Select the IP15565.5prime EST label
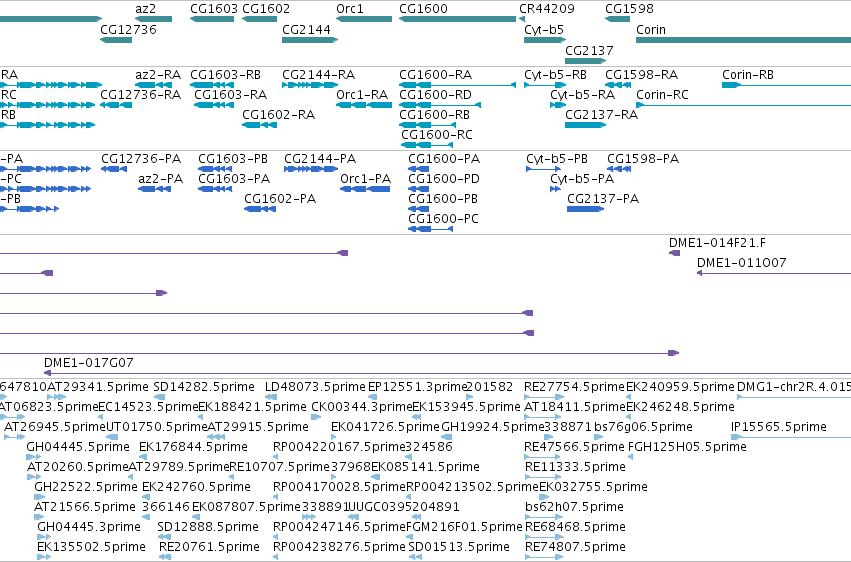The height and width of the screenshot is (562, 851). pos(779,426)
